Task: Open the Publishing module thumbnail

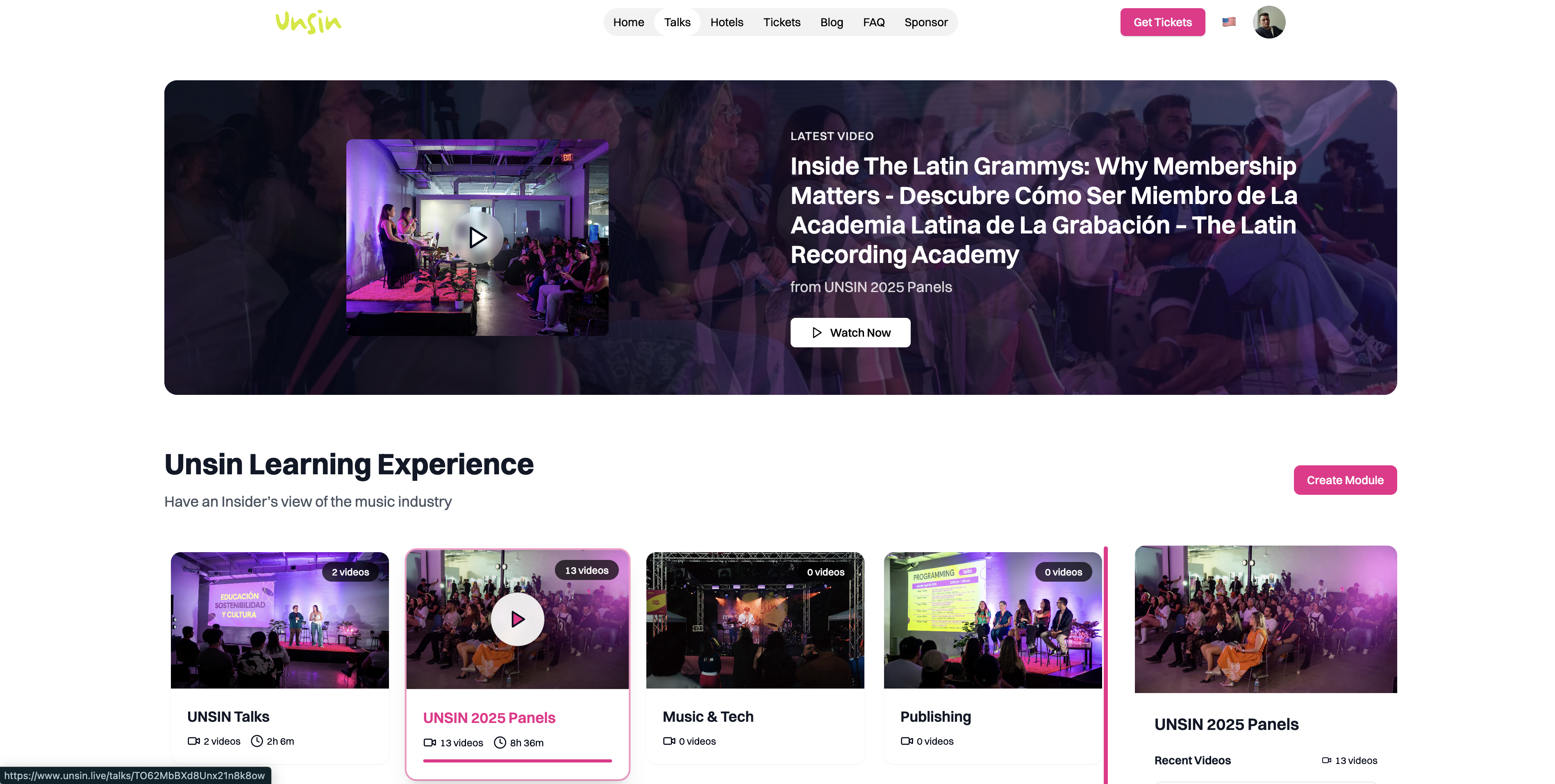Action: [x=992, y=620]
